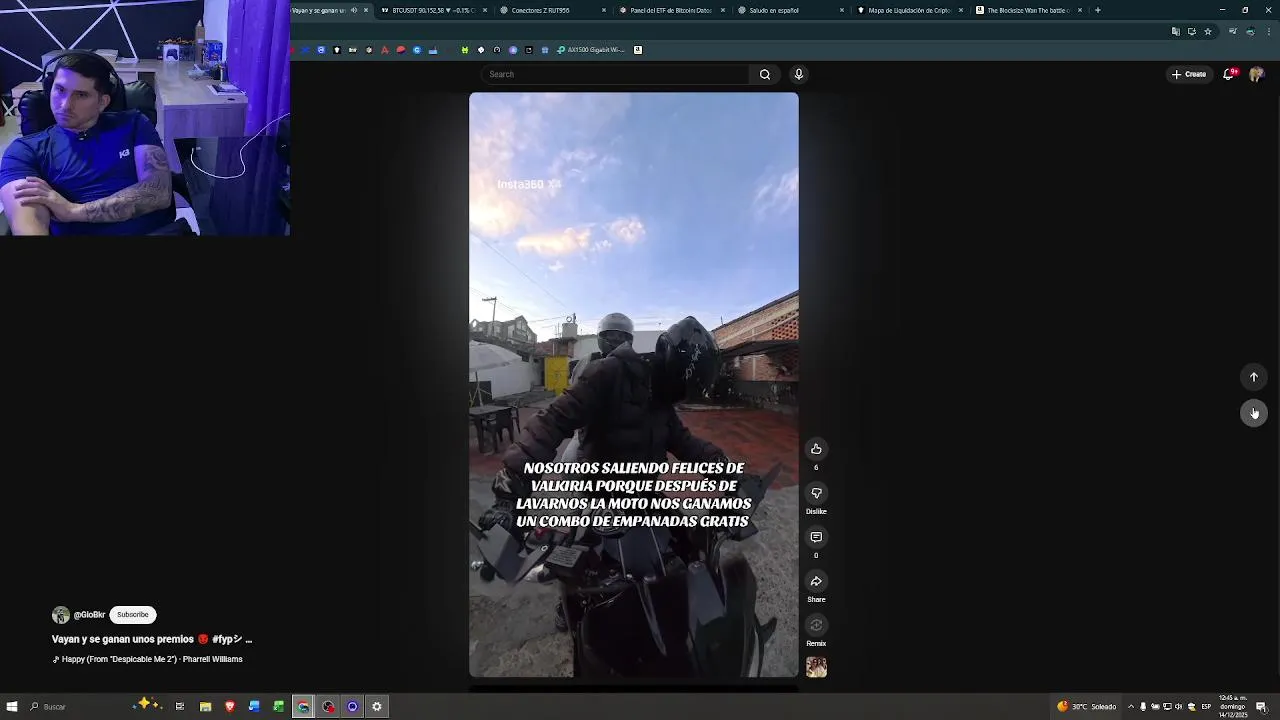Screen dimensions: 1280x720
Task: Open a new browser tab
Action: (1098, 10)
